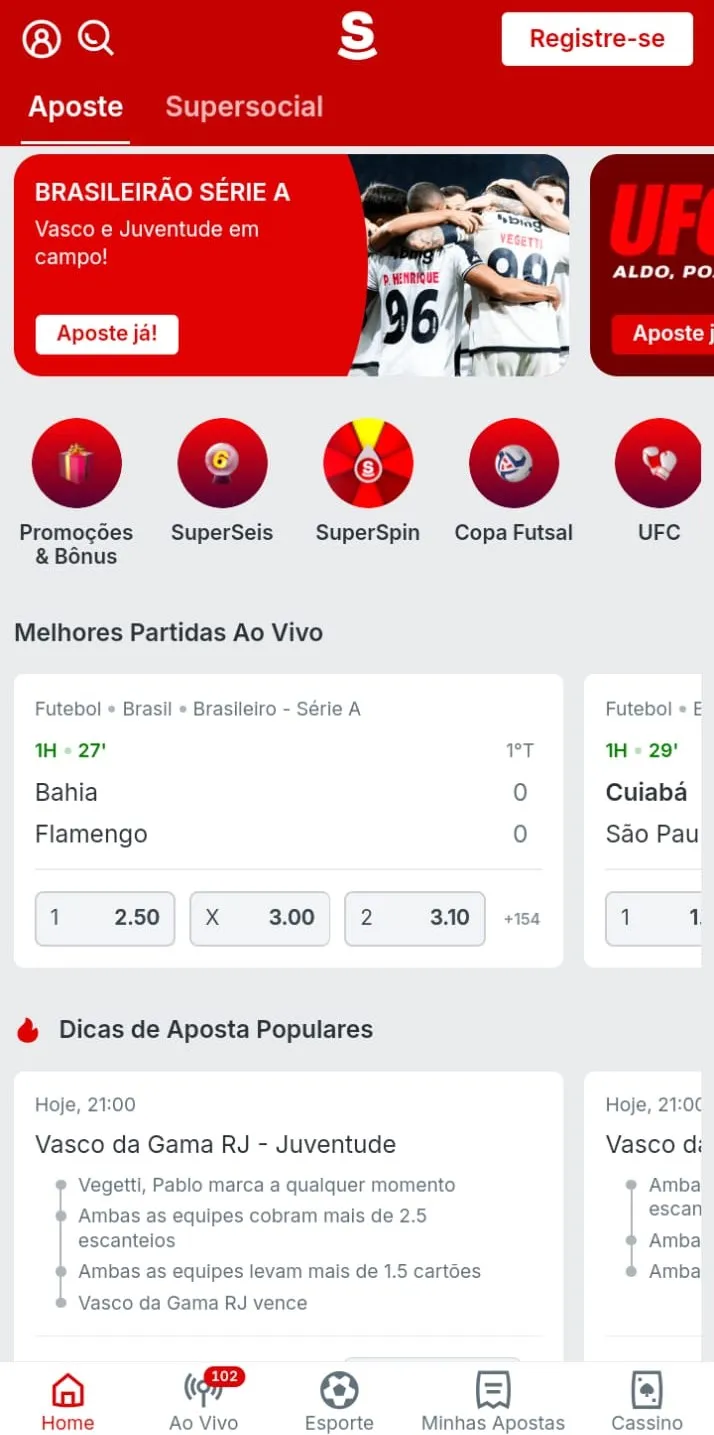Select the Copa Futsal icon
This screenshot has width=714, height=1435.
click(x=513, y=462)
